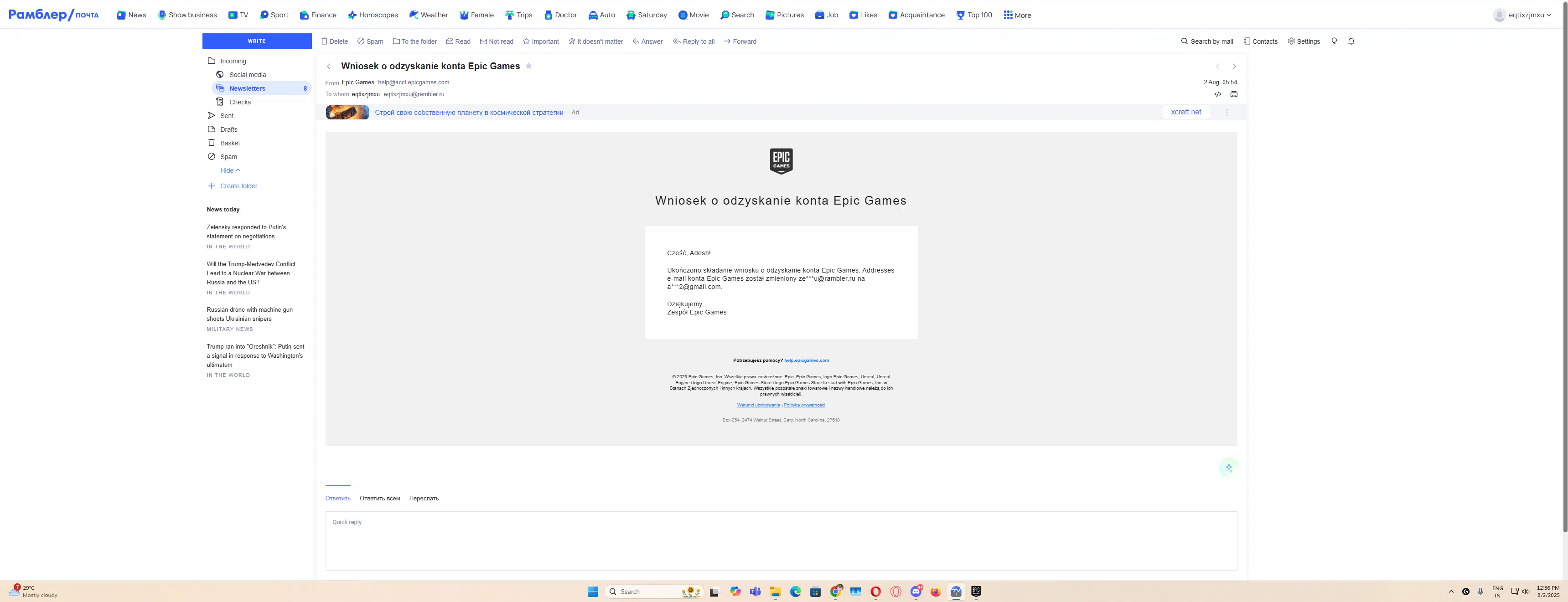
Task: Select the Ответить tab
Action: (x=338, y=499)
